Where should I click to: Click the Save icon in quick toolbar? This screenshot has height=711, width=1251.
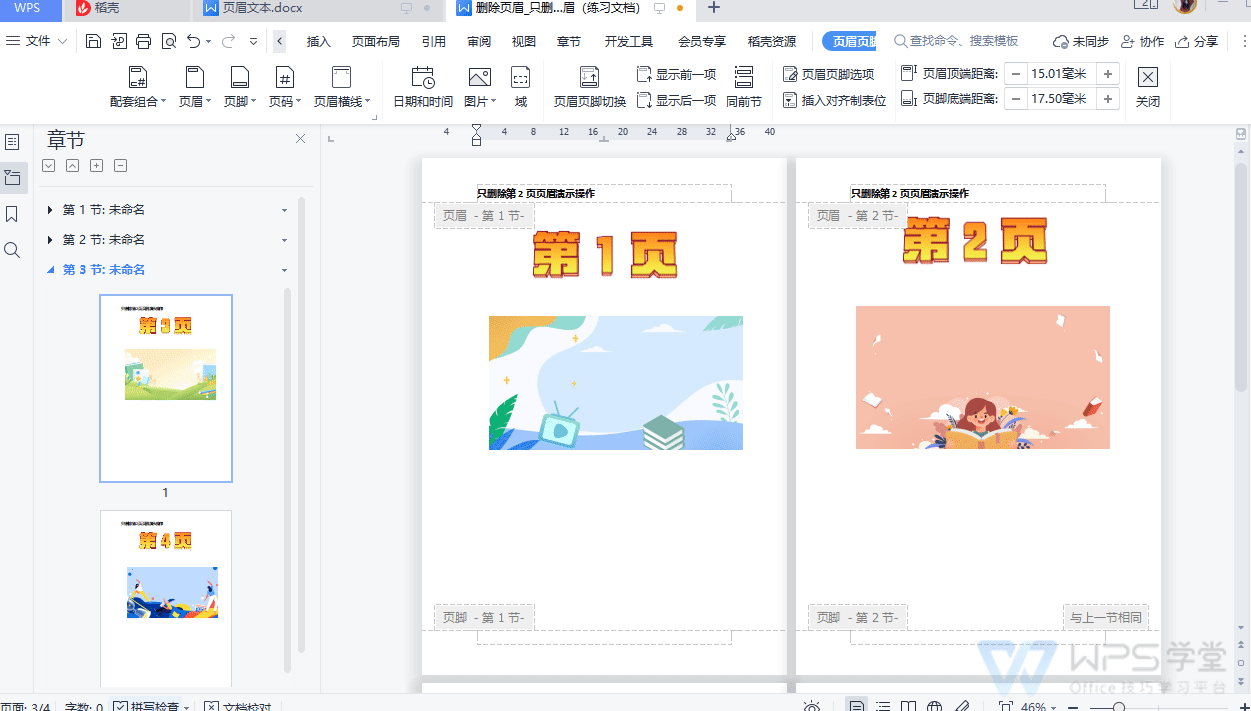tap(93, 41)
